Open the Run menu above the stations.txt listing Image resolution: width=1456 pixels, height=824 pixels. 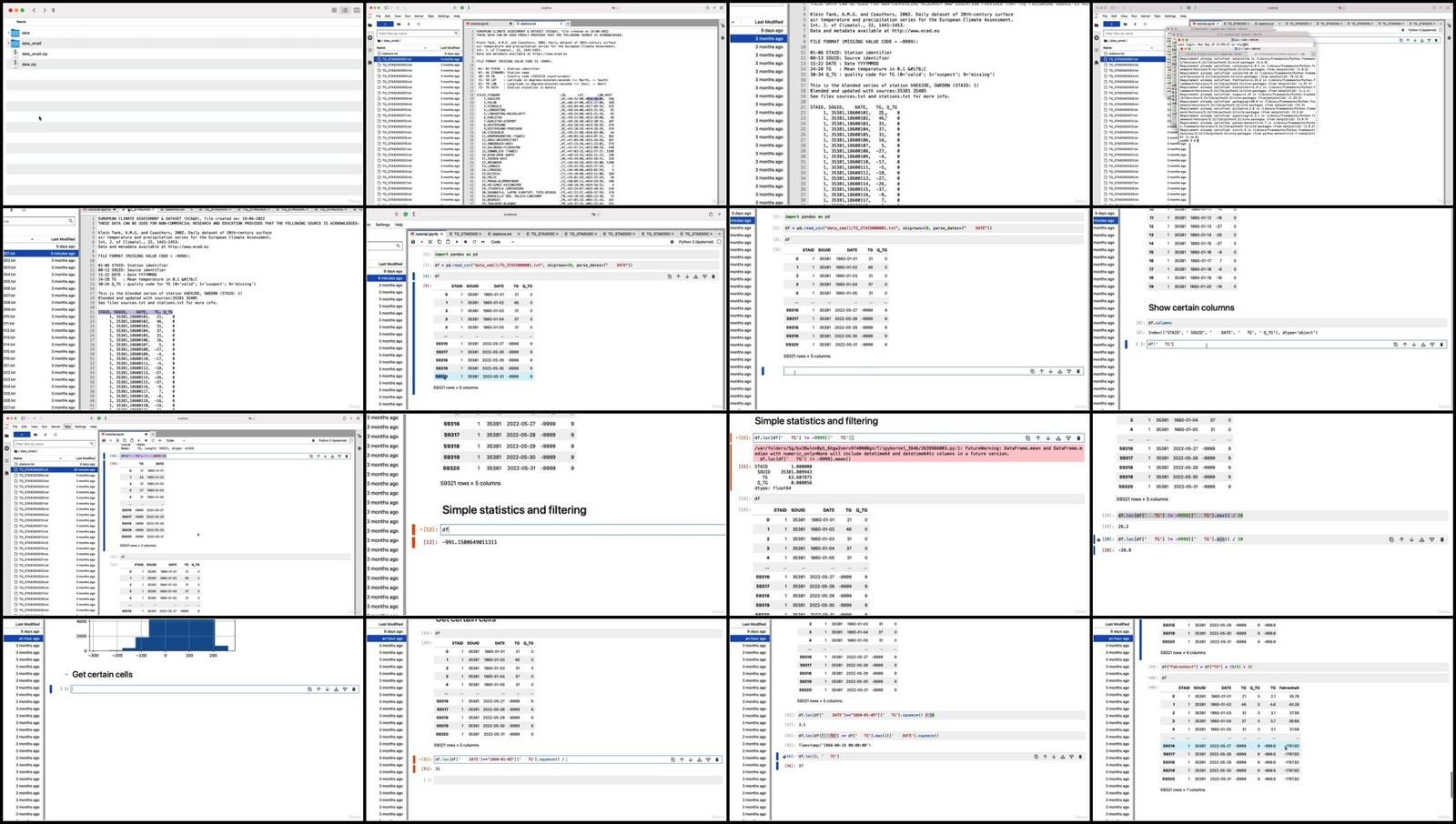pos(408,15)
